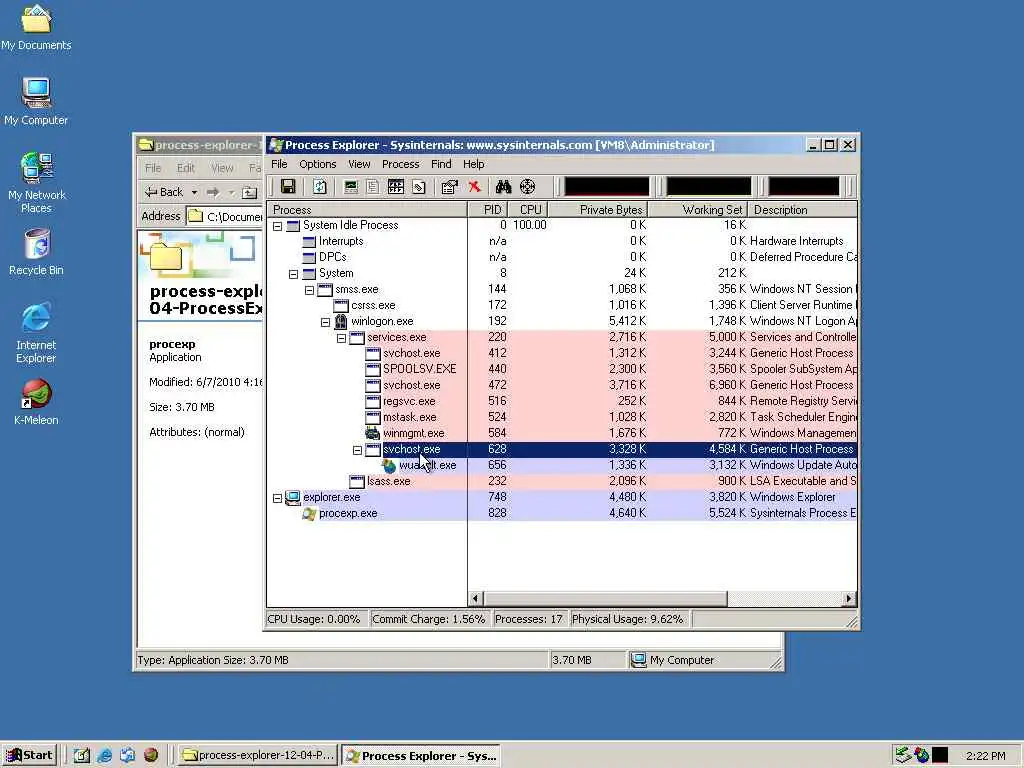The height and width of the screenshot is (768, 1024).
Task: Collapse the explorer.exe tree node
Action: (278, 498)
